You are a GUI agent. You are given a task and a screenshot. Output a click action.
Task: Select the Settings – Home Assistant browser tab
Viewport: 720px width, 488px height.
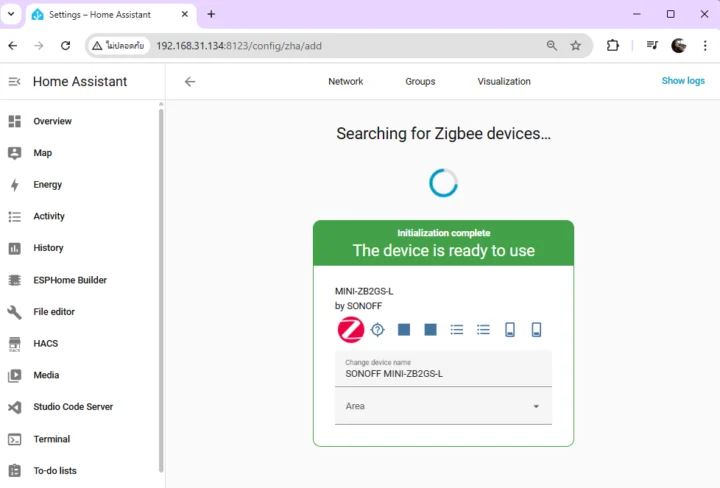click(111, 15)
